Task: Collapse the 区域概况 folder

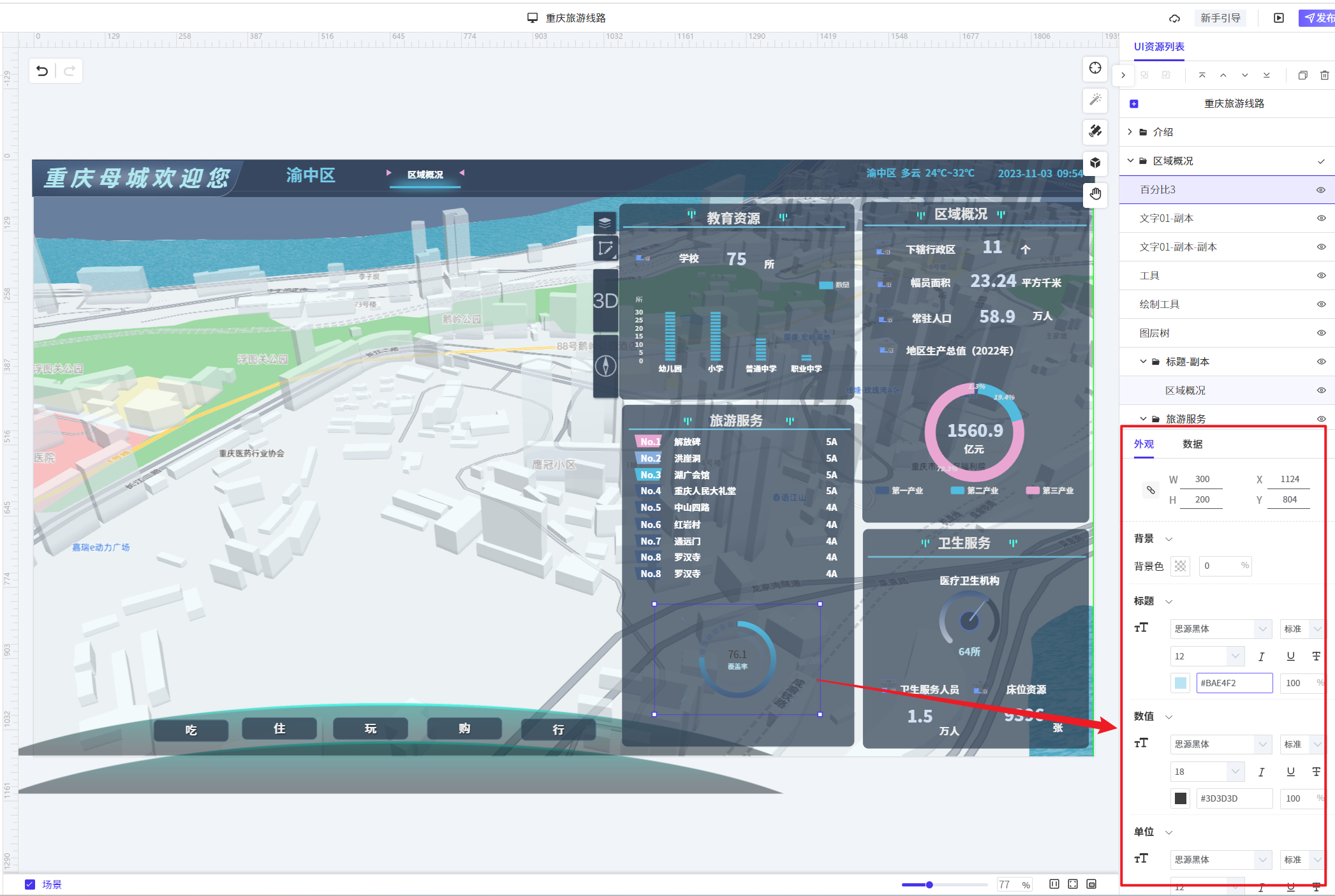Action: [x=1130, y=161]
